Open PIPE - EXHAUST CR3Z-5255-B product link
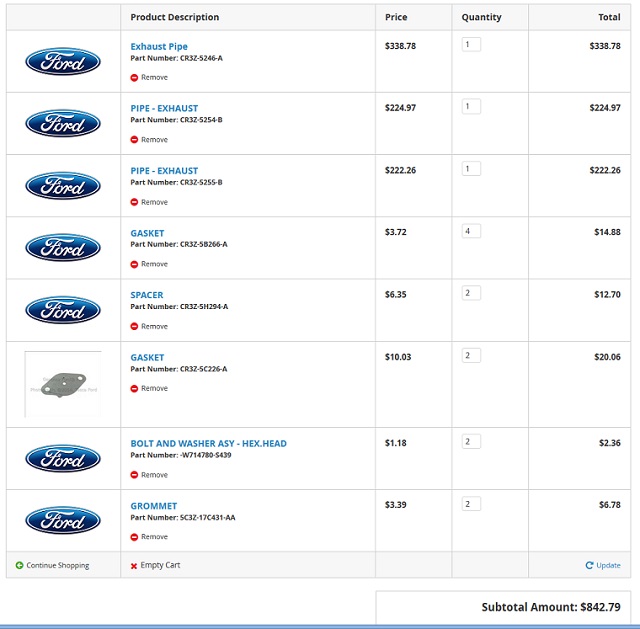 (164, 171)
